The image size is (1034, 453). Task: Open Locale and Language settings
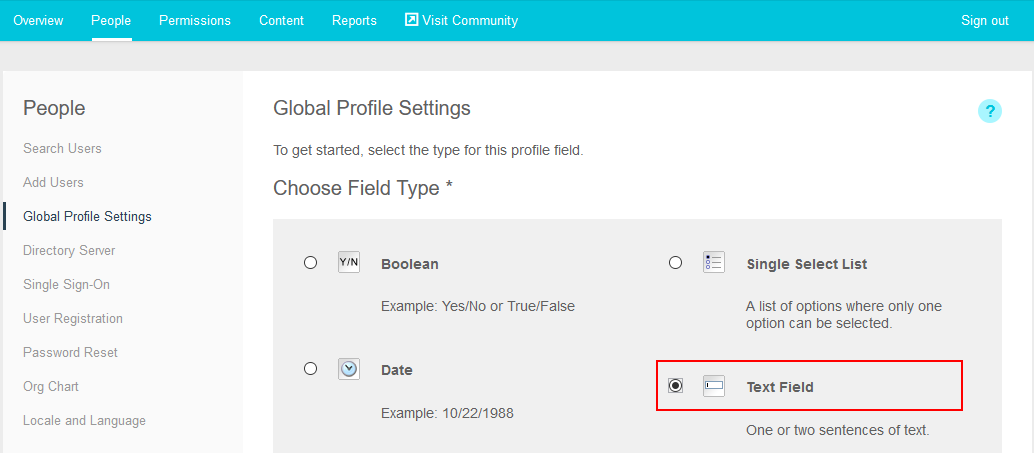[x=84, y=421]
